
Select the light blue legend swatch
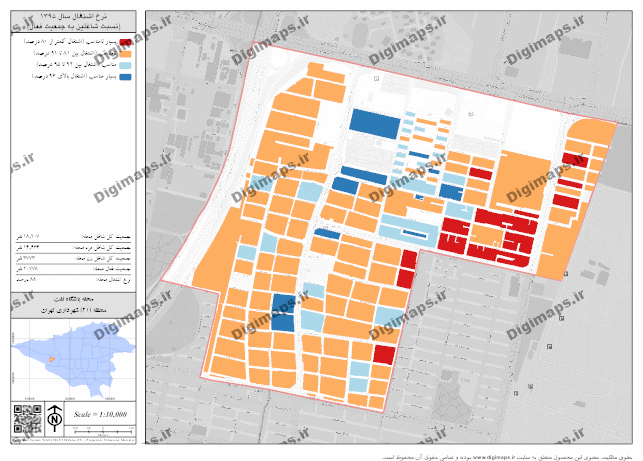(126, 63)
